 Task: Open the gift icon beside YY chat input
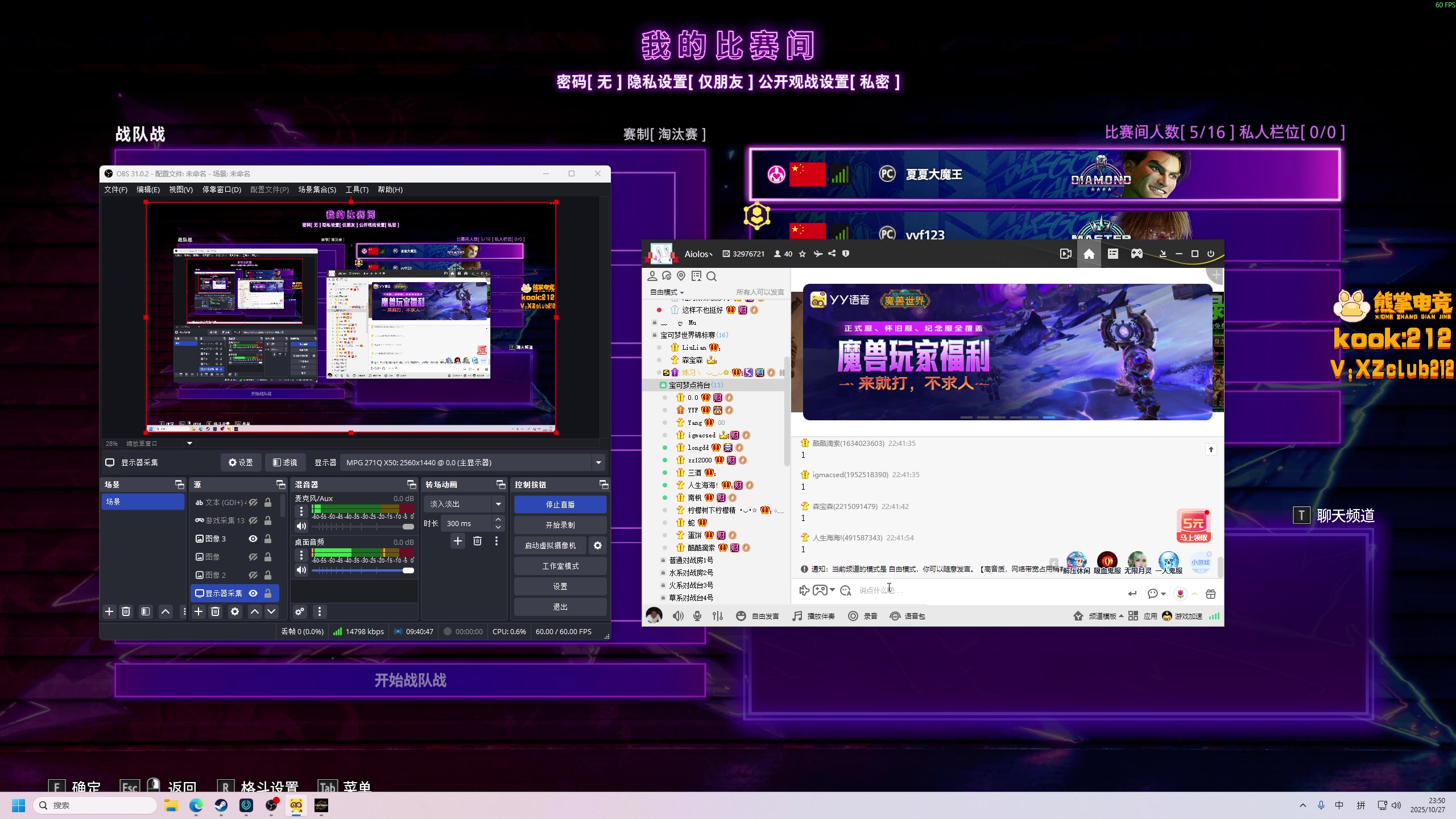1210,593
